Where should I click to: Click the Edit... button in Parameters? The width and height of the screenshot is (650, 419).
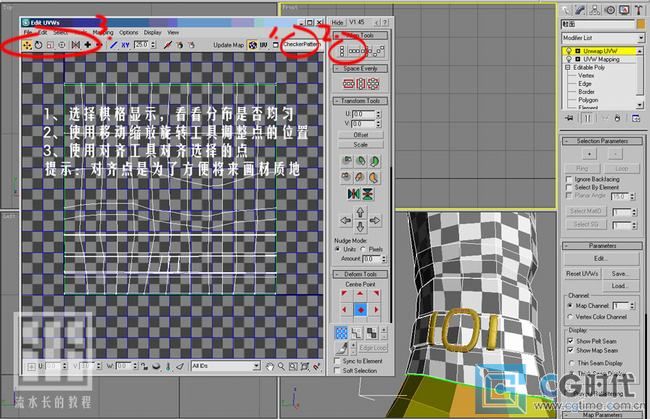click(601, 259)
